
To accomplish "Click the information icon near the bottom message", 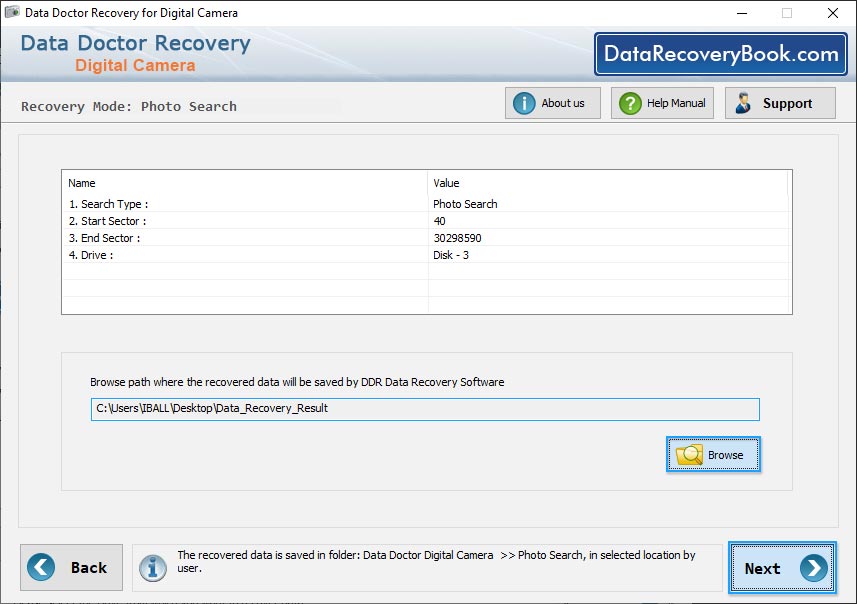I will pos(152,568).
